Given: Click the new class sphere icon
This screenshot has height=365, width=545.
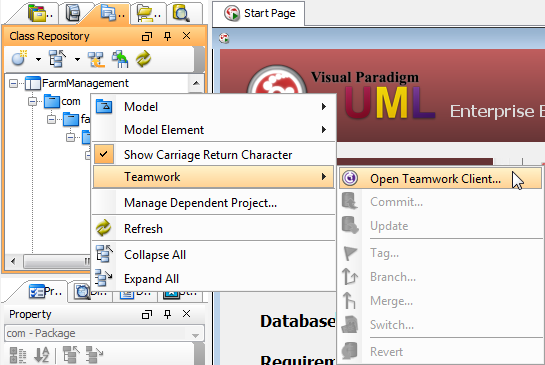Looking at the screenshot, I should coord(19,58).
